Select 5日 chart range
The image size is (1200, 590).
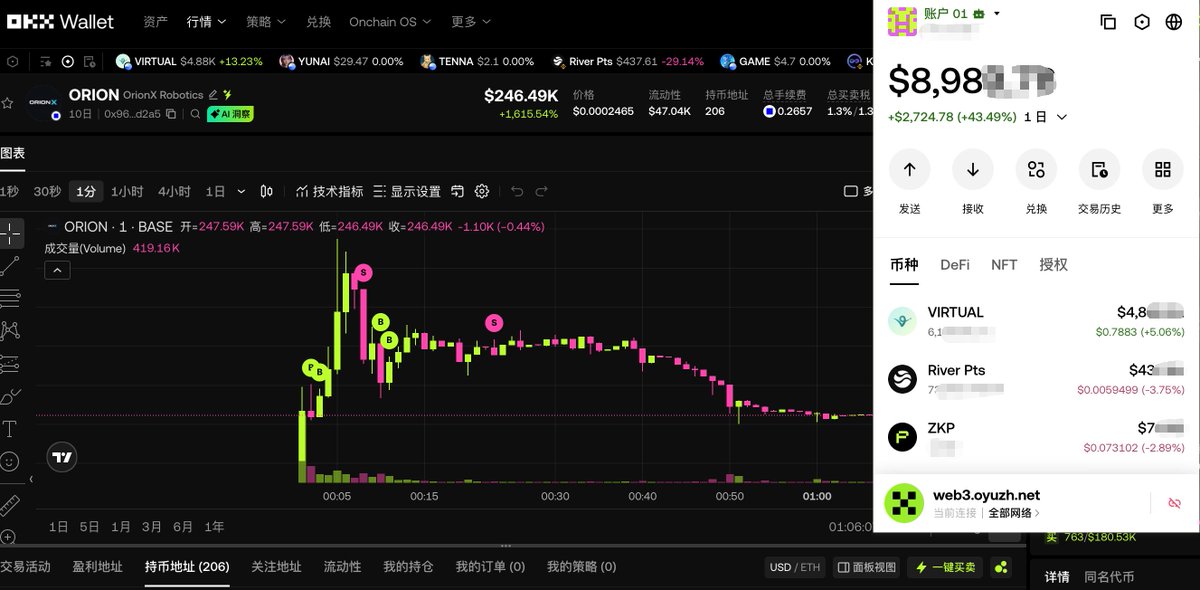(90, 527)
